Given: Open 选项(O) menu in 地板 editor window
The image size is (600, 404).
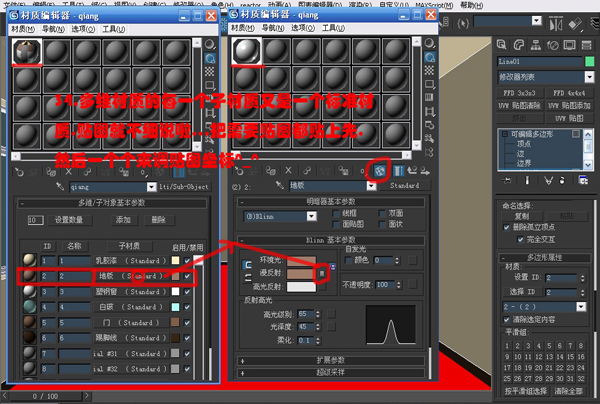Looking at the screenshot, I should [x=303, y=28].
